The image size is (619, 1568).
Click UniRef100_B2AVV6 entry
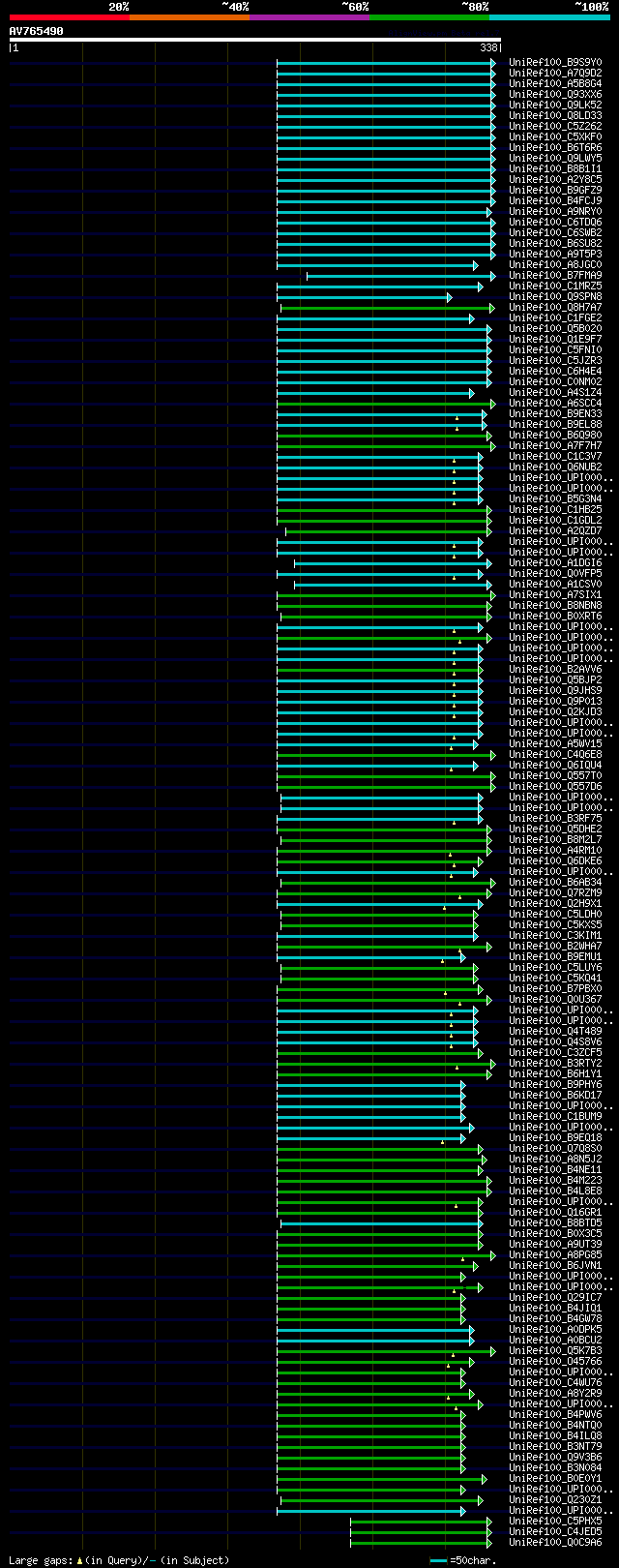(555, 670)
